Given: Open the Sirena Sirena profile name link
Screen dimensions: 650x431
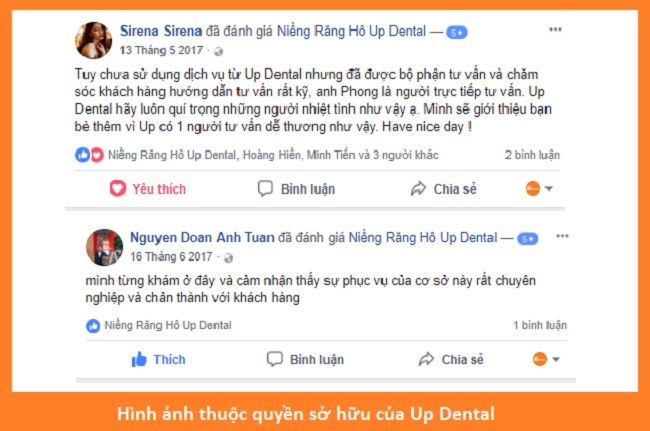Looking at the screenshot, I should point(161,31).
